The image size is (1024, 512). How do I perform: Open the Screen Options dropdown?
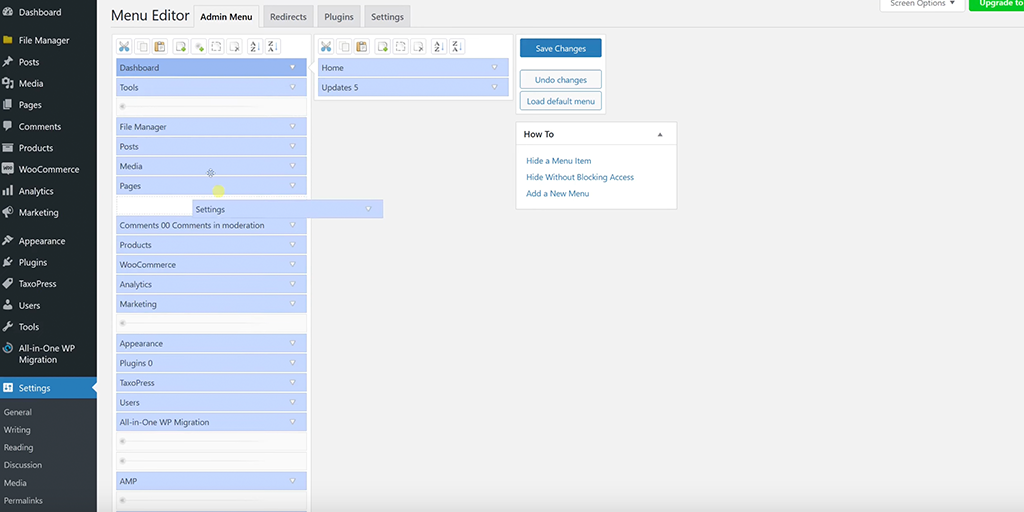coord(922,4)
